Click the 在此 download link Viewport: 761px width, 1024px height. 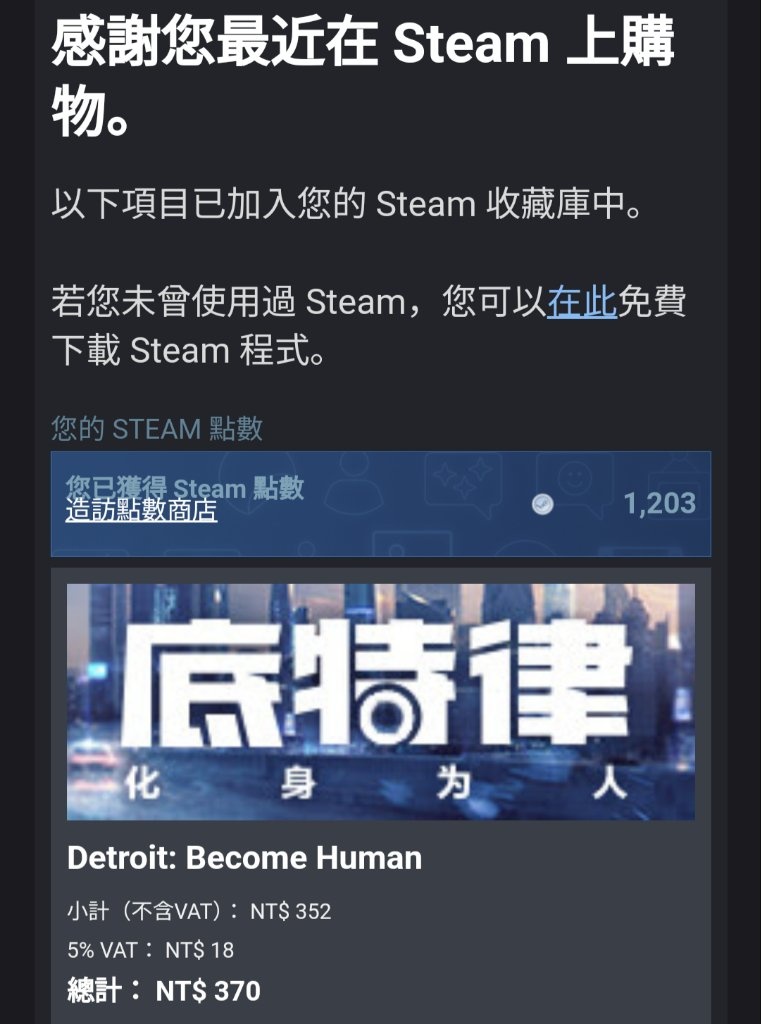581,302
